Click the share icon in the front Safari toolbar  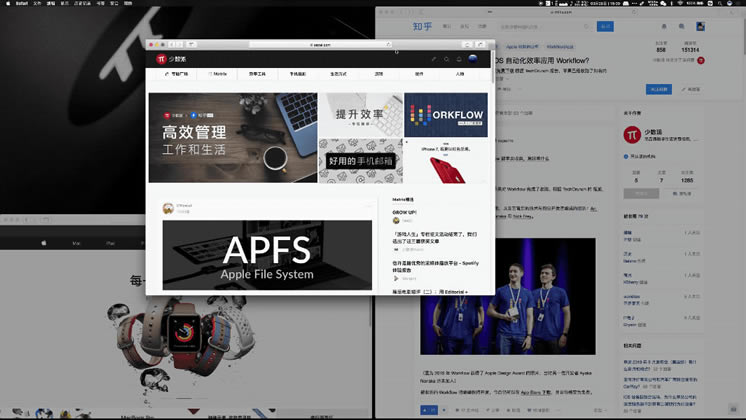pyautogui.click(x=467, y=44)
